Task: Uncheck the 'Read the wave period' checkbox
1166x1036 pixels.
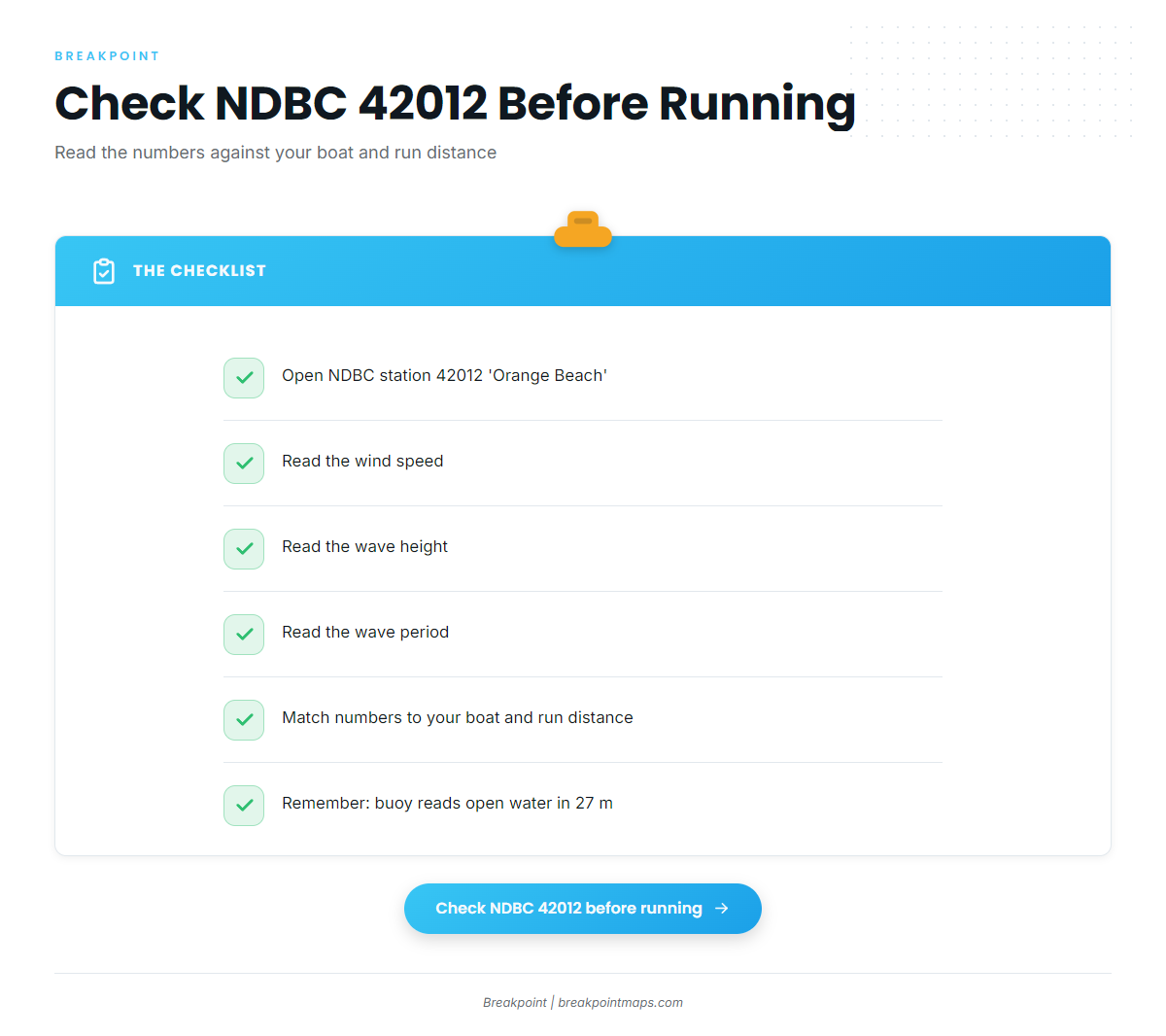Action: 244,635
